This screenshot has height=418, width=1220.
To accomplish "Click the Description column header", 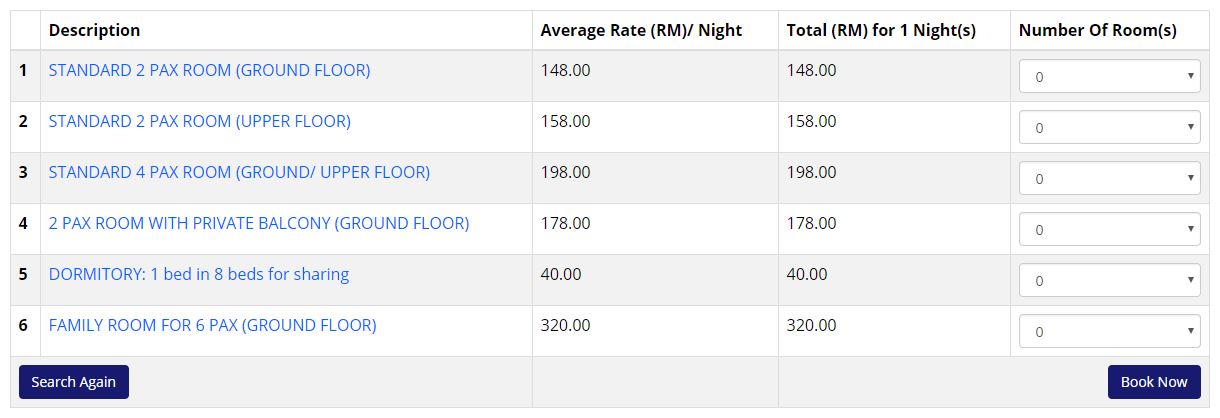I will [x=95, y=30].
